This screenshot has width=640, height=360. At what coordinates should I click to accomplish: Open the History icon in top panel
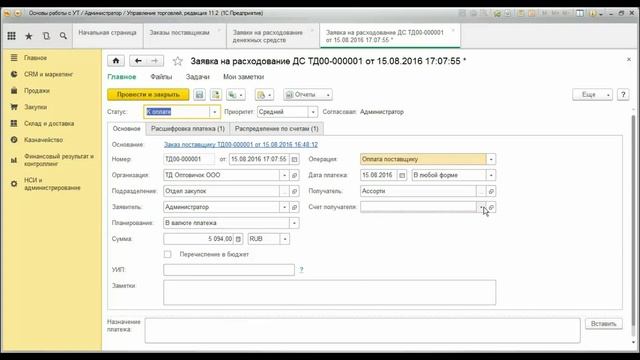pos(46,36)
